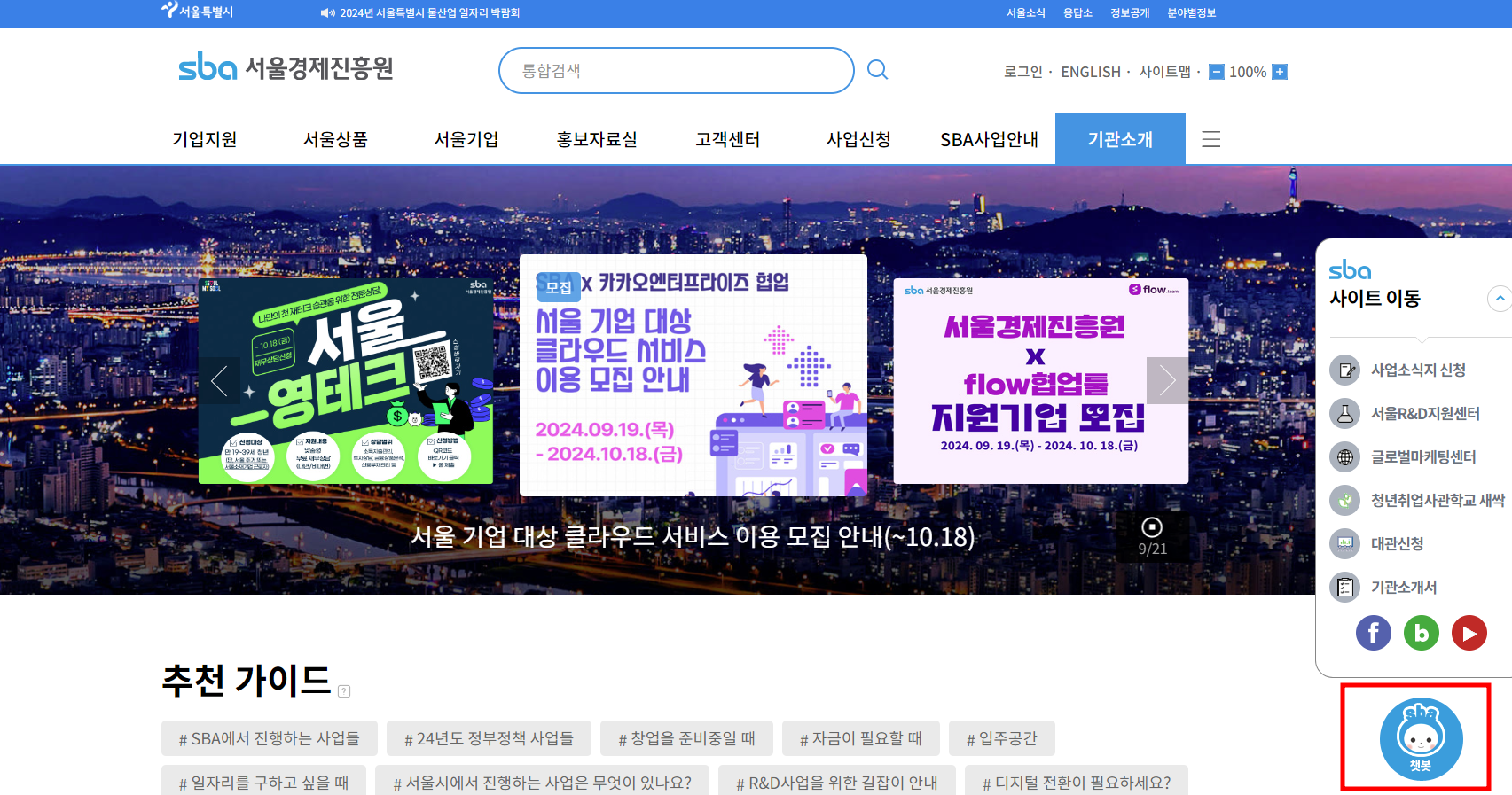Show next banner slide arrow

[1167, 381]
